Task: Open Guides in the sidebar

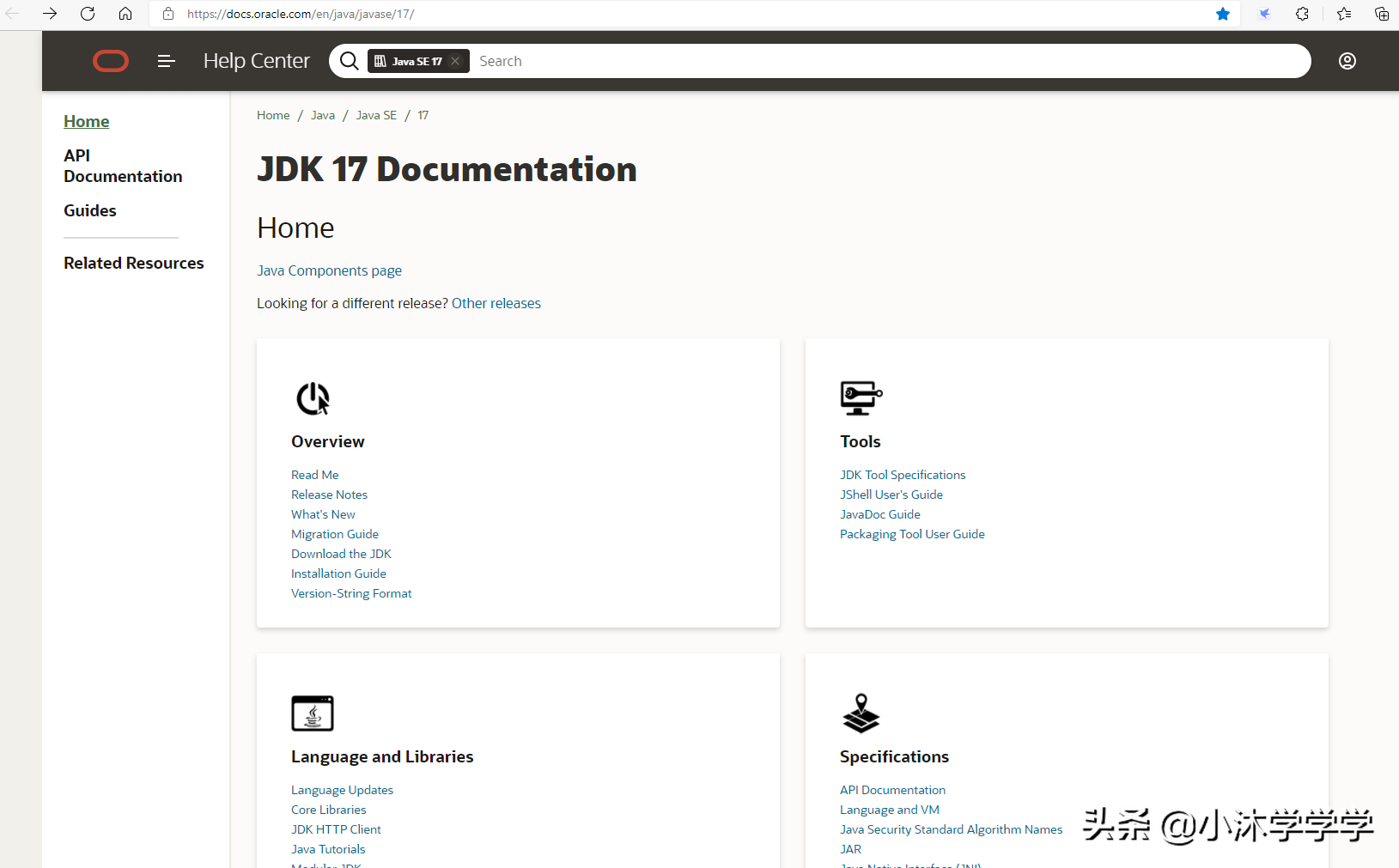Action: (90, 210)
